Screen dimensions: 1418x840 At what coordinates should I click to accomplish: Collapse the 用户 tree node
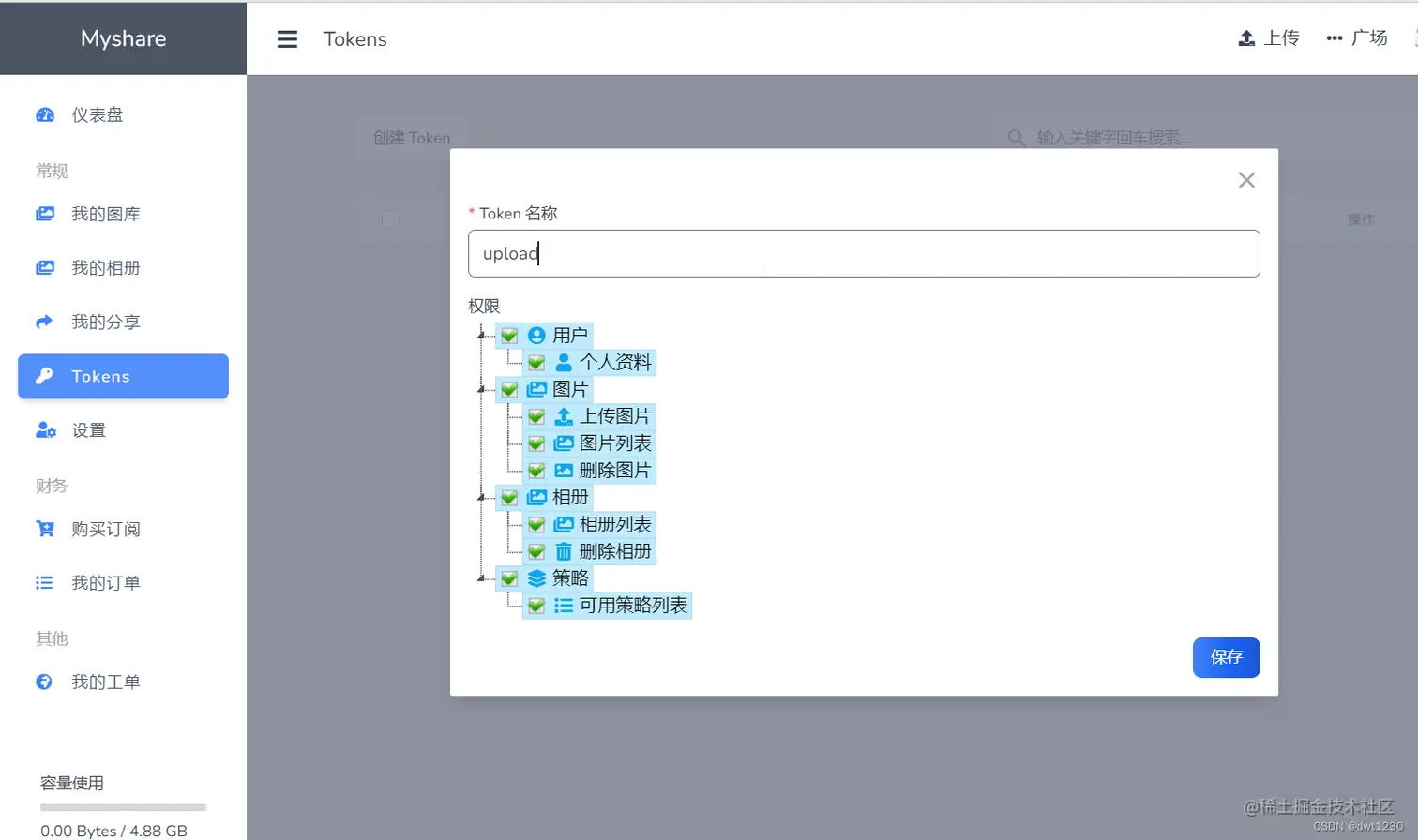click(481, 335)
